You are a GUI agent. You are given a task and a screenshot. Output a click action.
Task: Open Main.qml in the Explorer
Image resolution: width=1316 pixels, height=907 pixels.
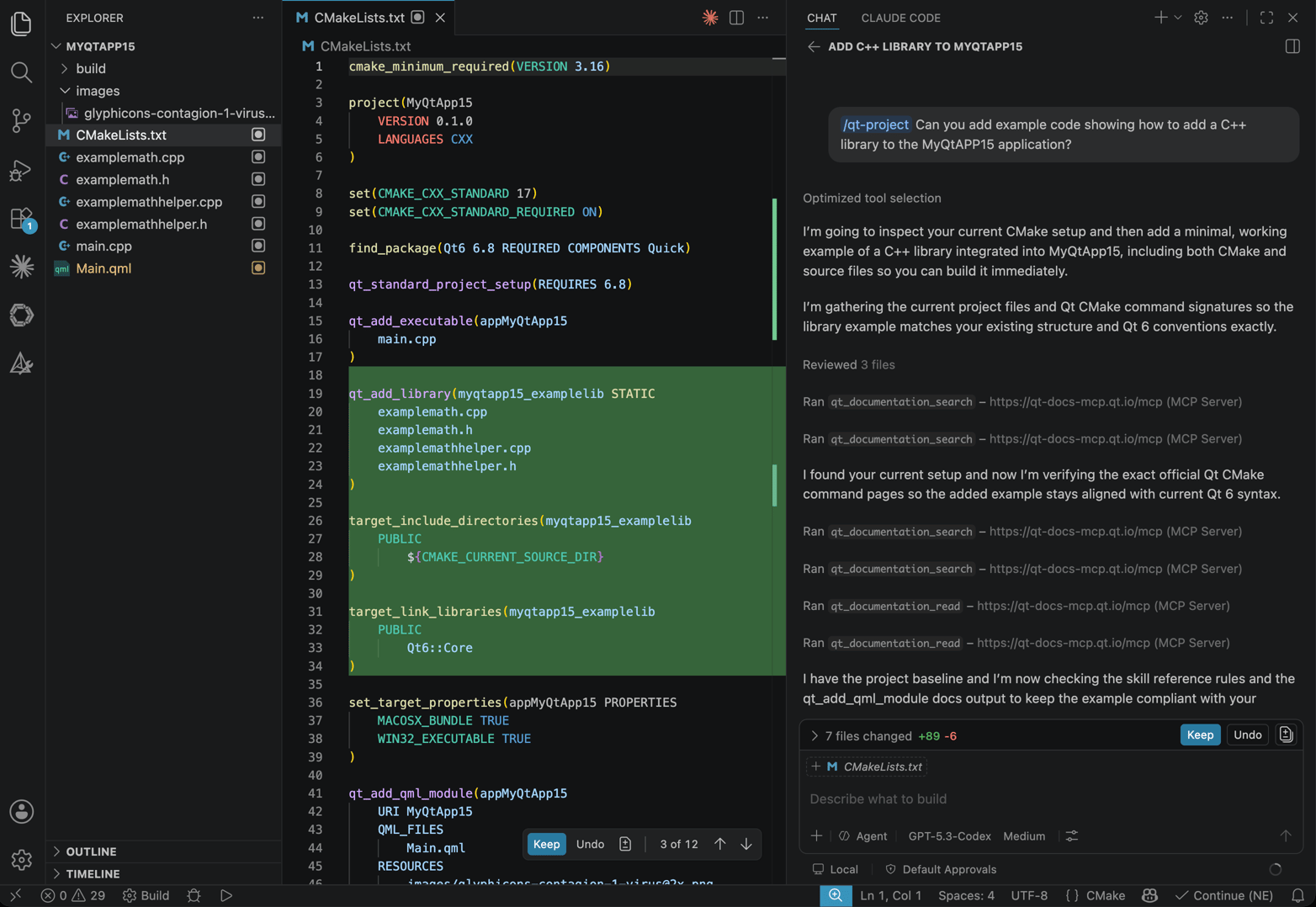[x=163, y=268]
